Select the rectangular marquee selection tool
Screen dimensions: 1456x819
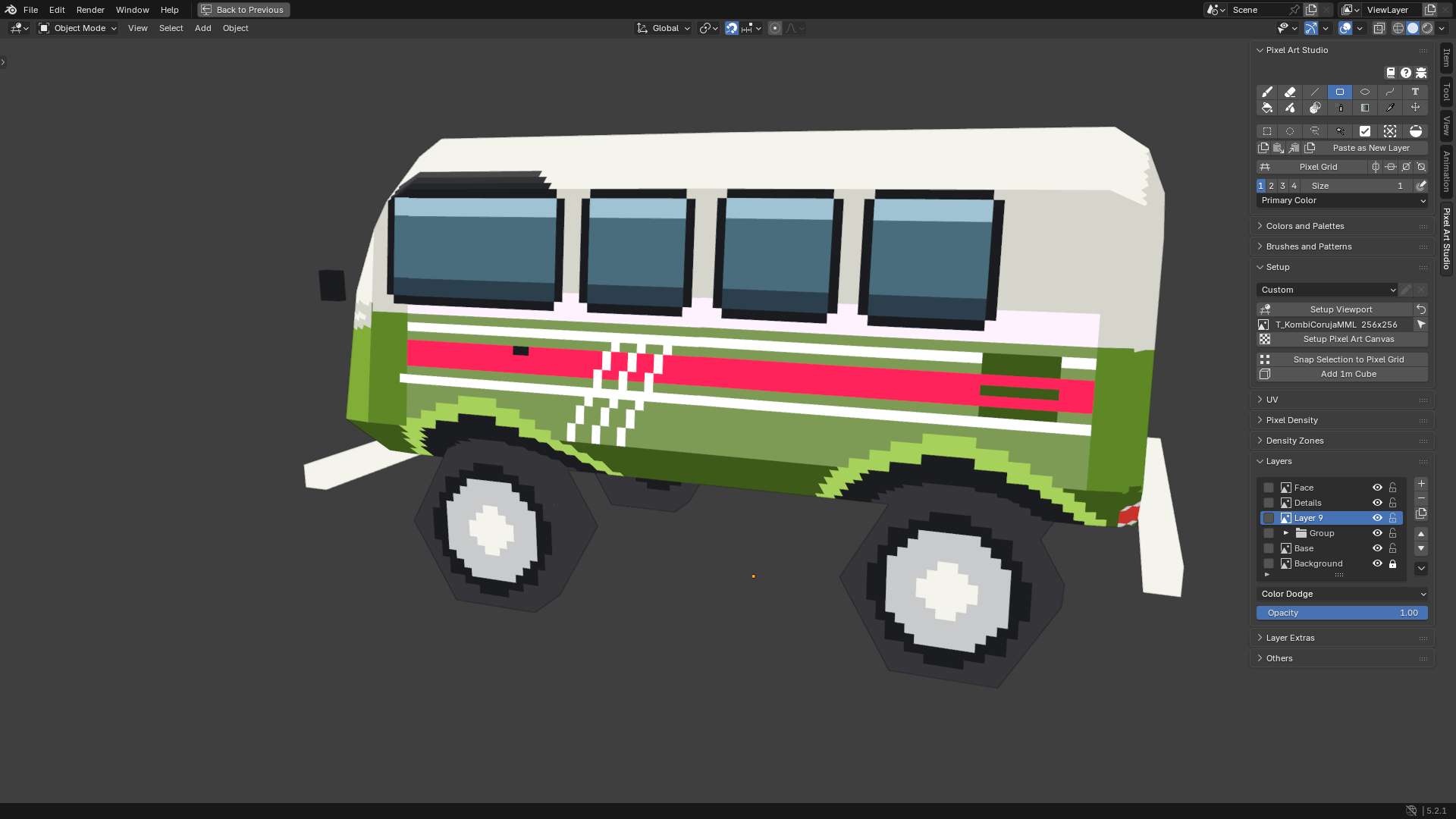(x=1266, y=131)
